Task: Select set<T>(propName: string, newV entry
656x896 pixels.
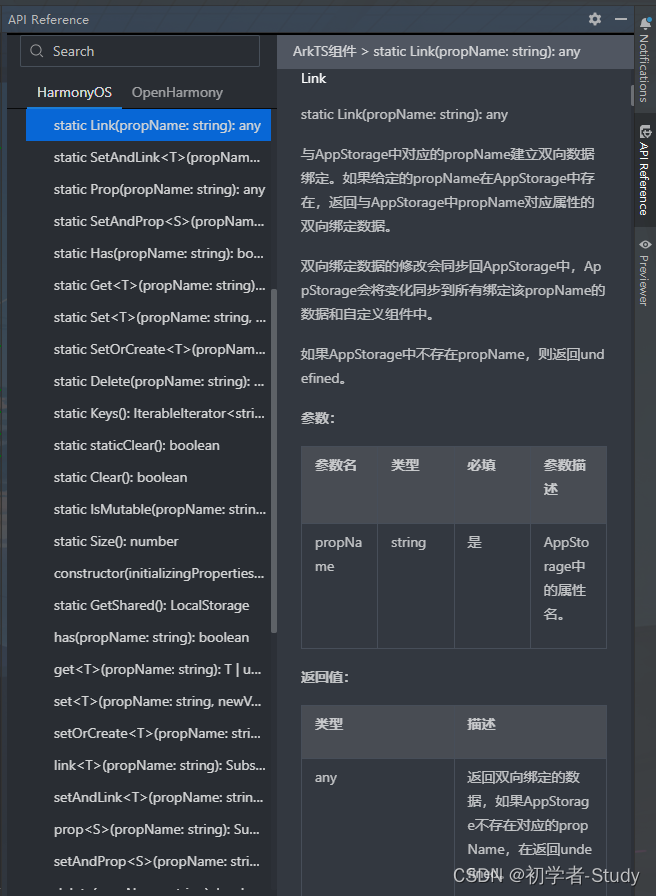Action: [149, 701]
